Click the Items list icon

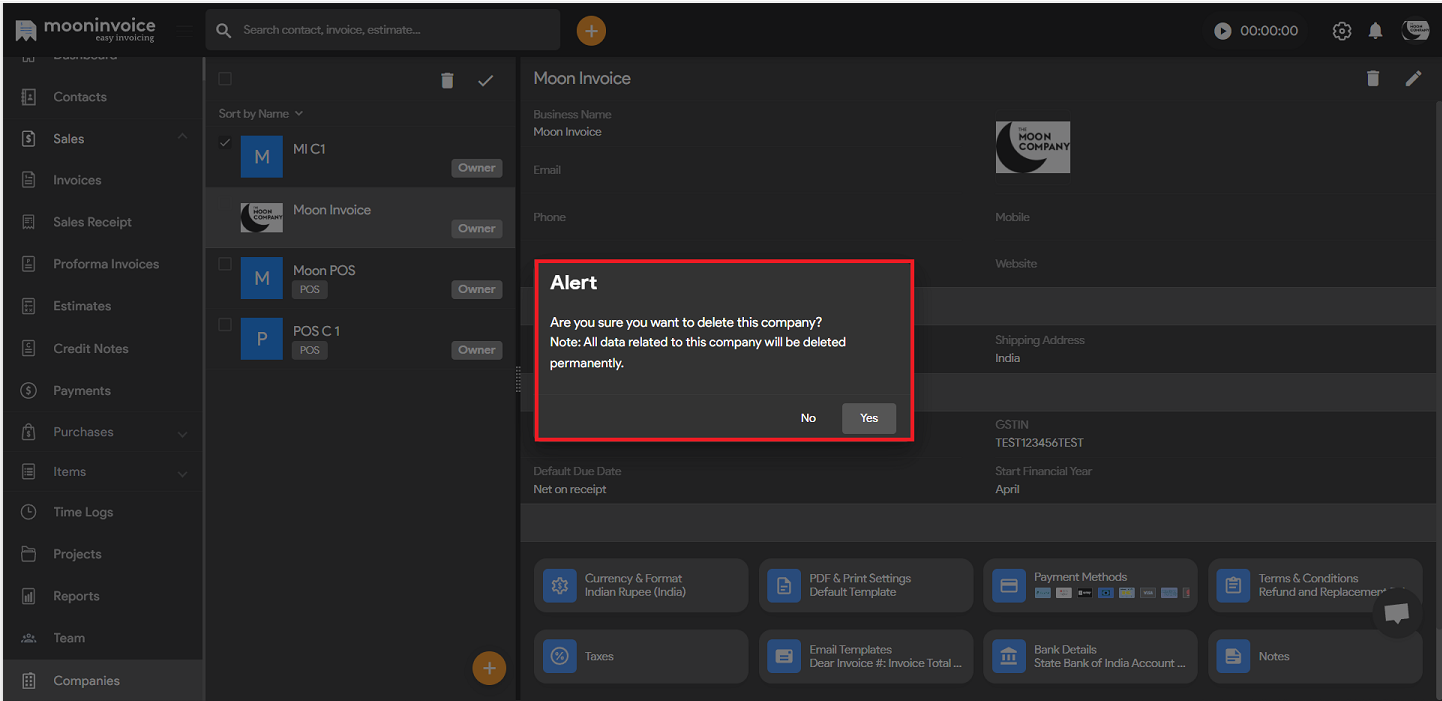(x=29, y=472)
